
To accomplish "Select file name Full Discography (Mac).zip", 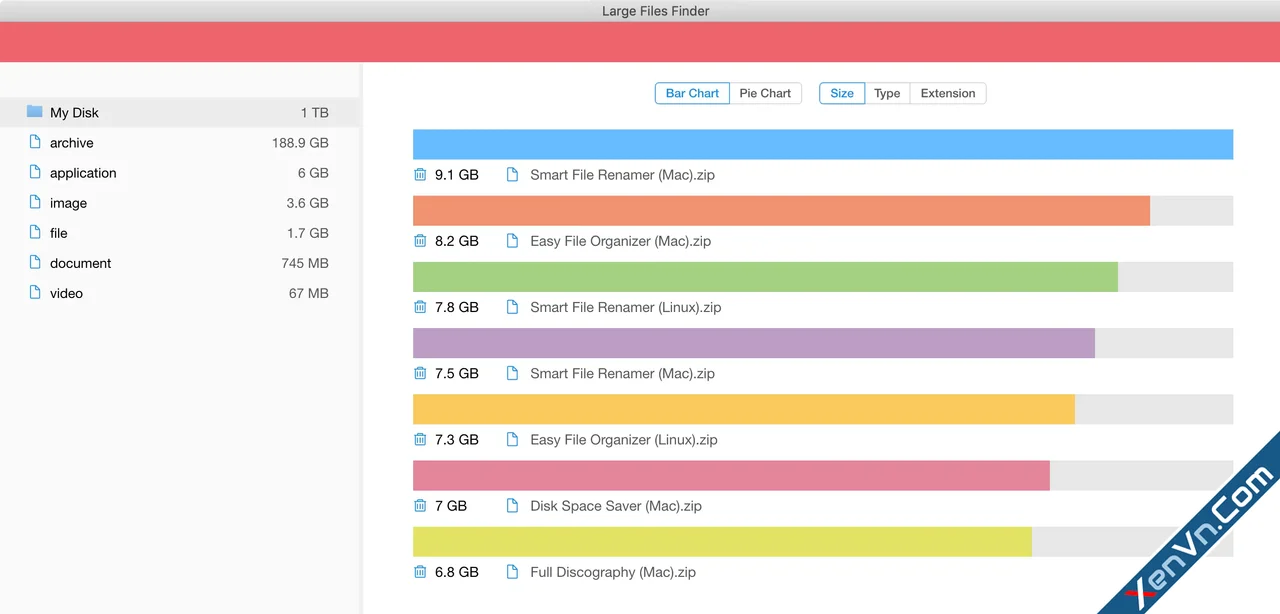I will pos(613,572).
